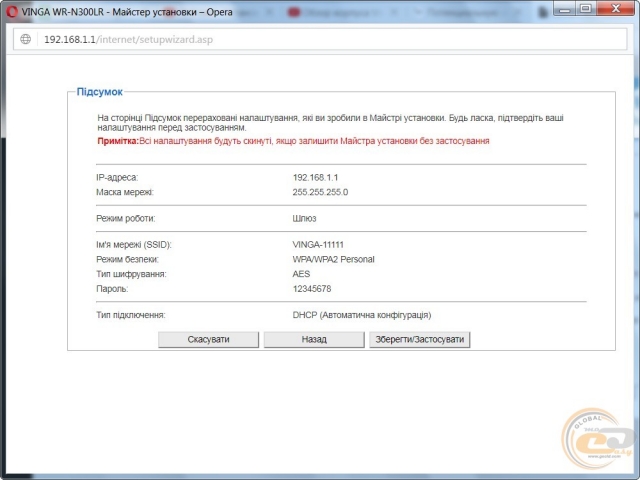640x480 pixels.
Task: Click the Ім'я мережі (SSID) label
Action: pyautogui.click(x=134, y=244)
